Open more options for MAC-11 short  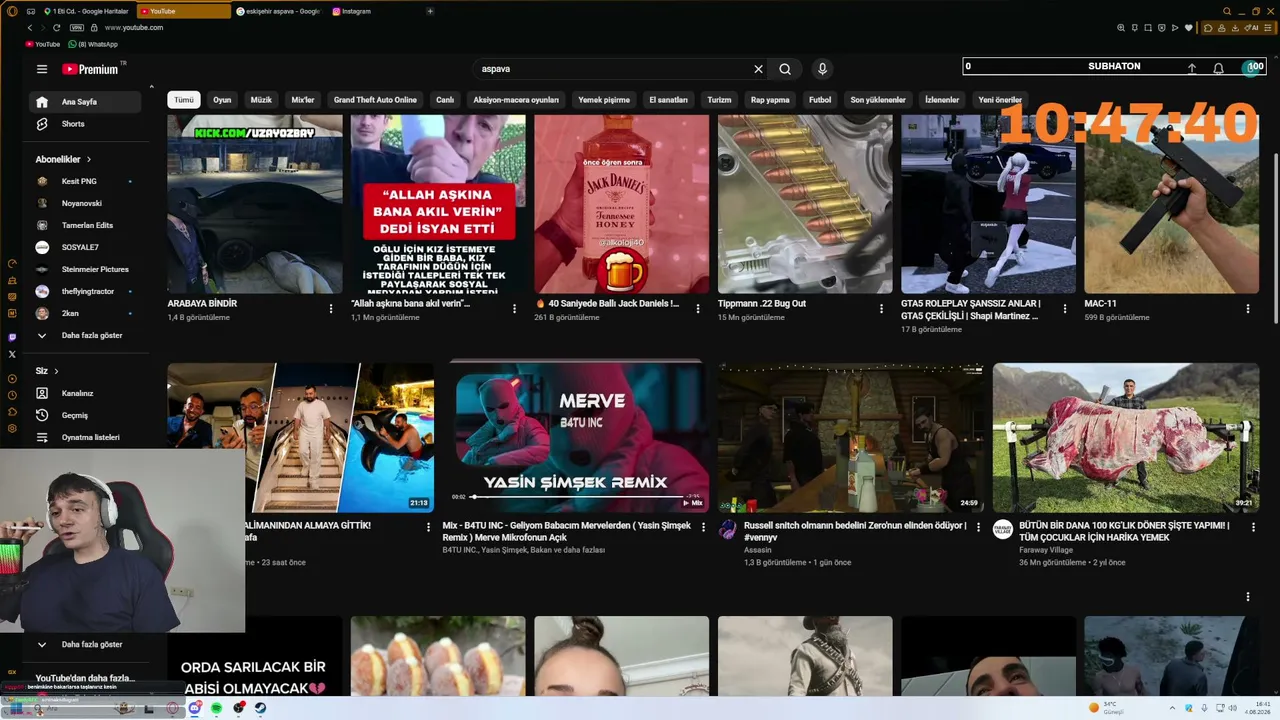coord(1248,309)
